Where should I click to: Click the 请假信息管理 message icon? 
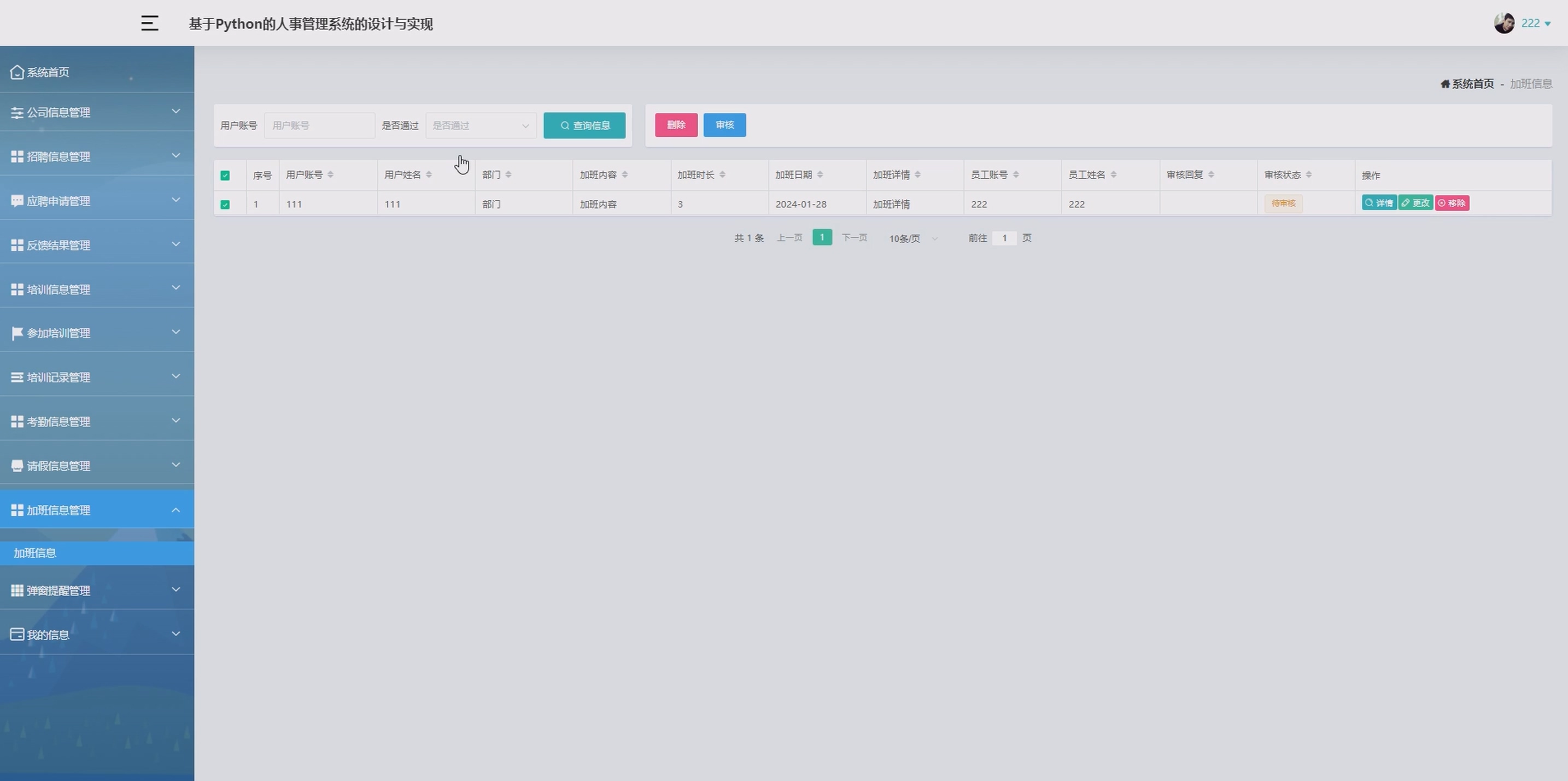(x=17, y=465)
